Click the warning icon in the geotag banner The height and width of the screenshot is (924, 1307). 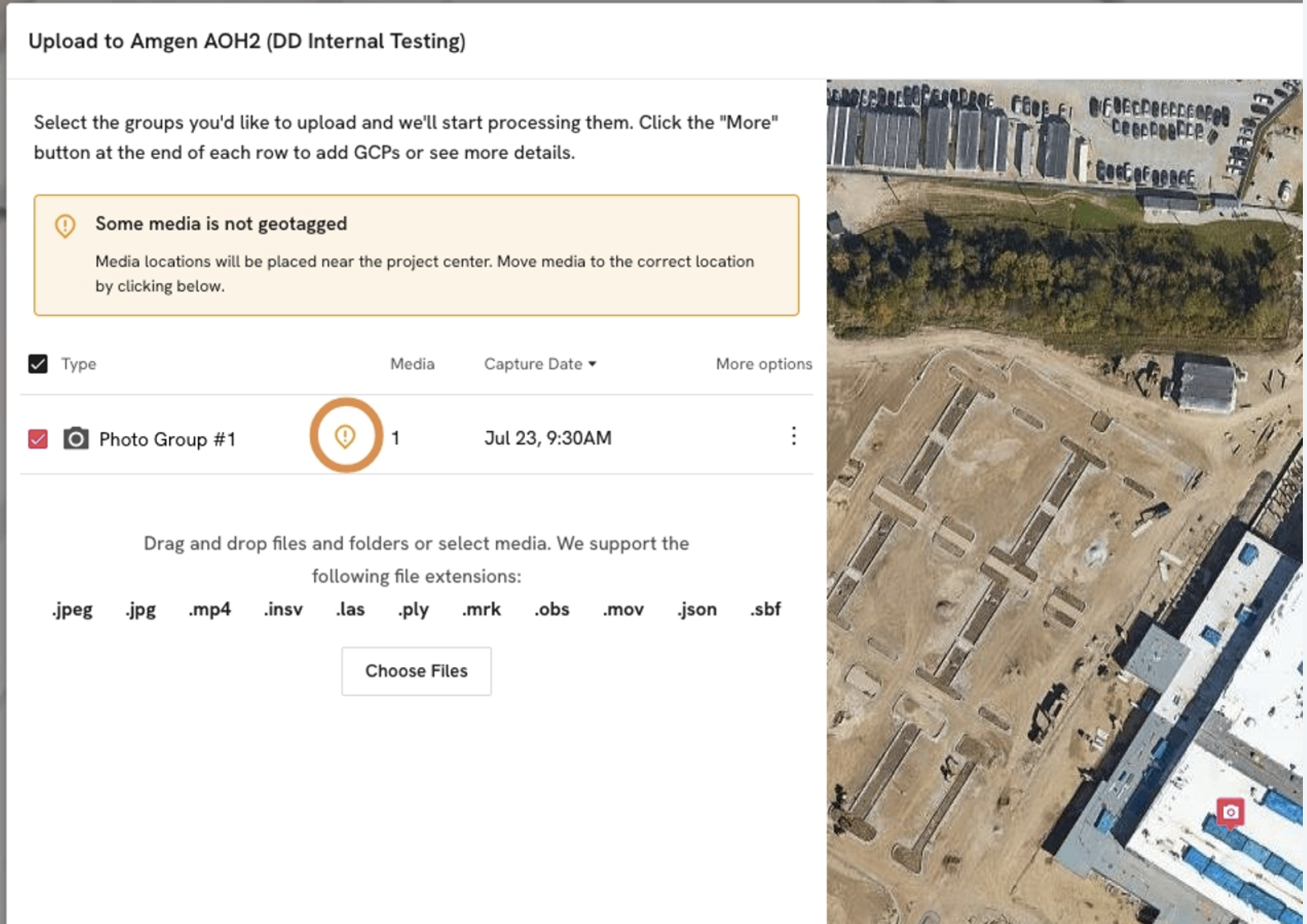[x=65, y=226]
